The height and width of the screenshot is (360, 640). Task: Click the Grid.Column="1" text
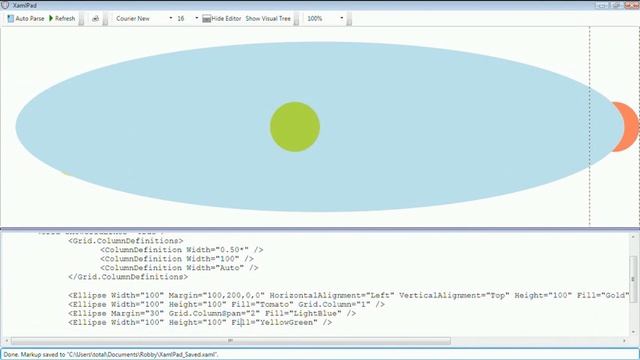(x=334, y=304)
